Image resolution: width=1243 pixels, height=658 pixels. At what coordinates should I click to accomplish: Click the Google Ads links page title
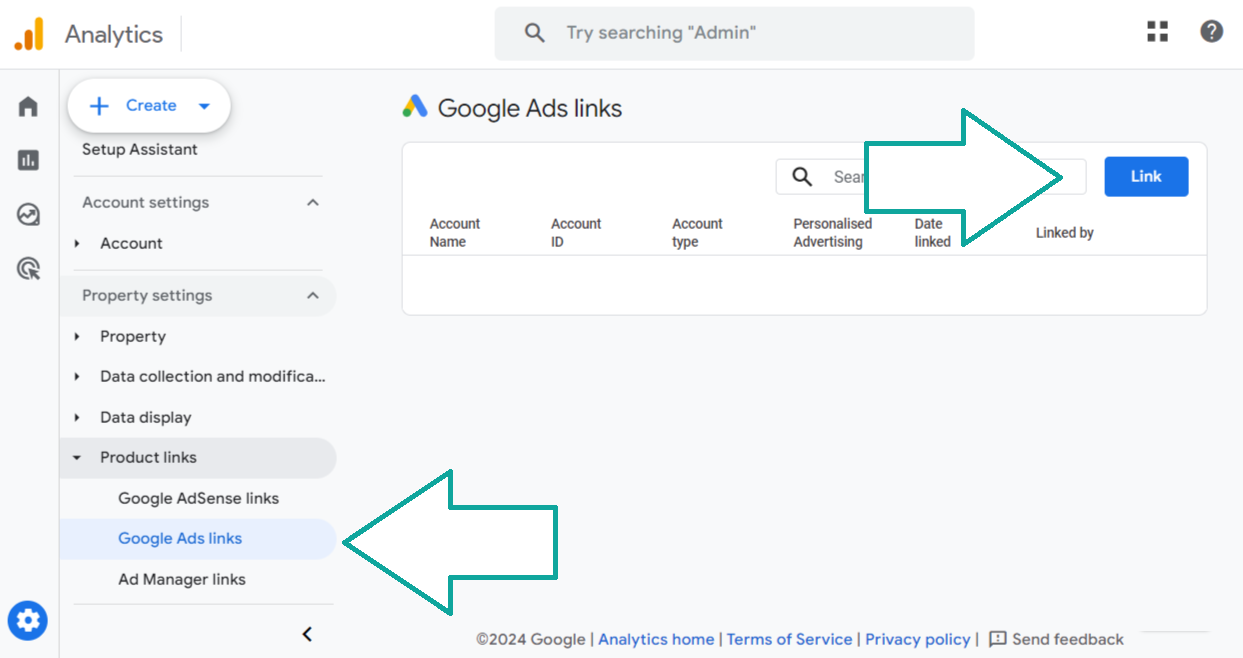click(x=530, y=108)
